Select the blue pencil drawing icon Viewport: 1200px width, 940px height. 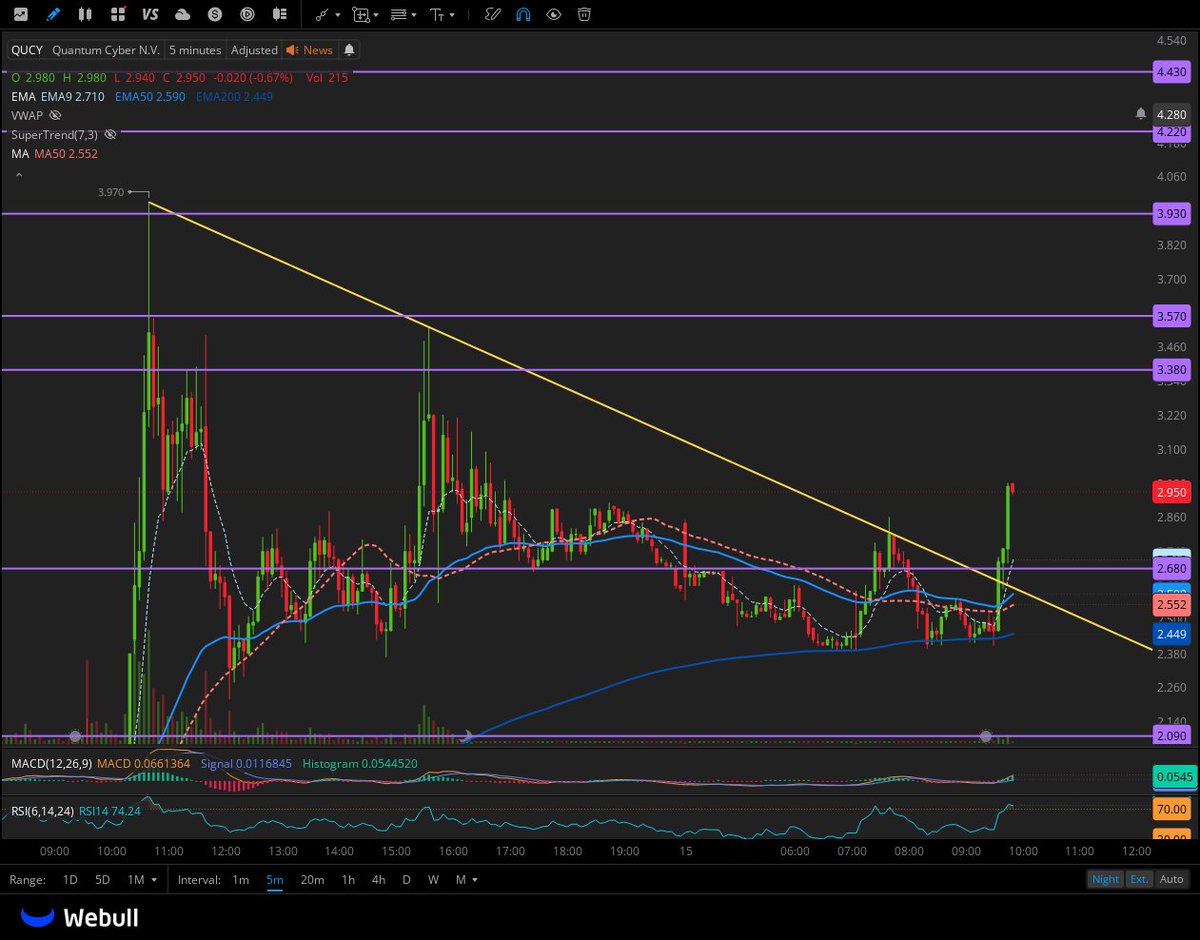(53, 14)
